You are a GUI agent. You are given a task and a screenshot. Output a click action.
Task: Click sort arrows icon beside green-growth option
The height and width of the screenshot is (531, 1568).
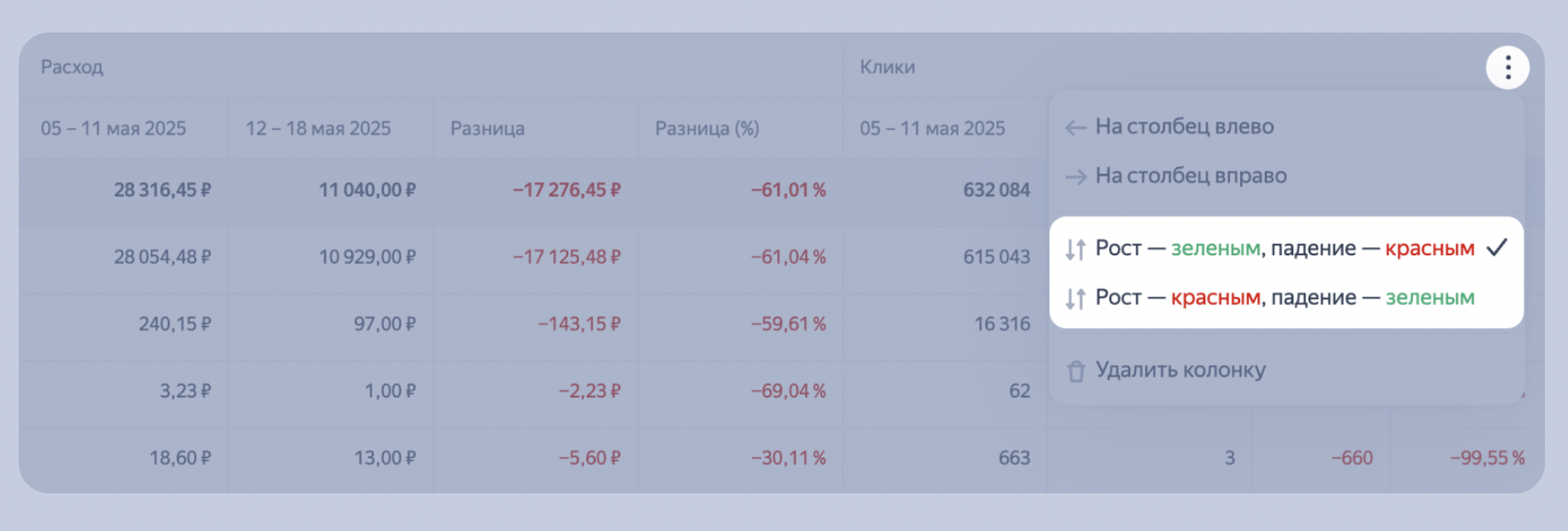[x=1075, y=249]
